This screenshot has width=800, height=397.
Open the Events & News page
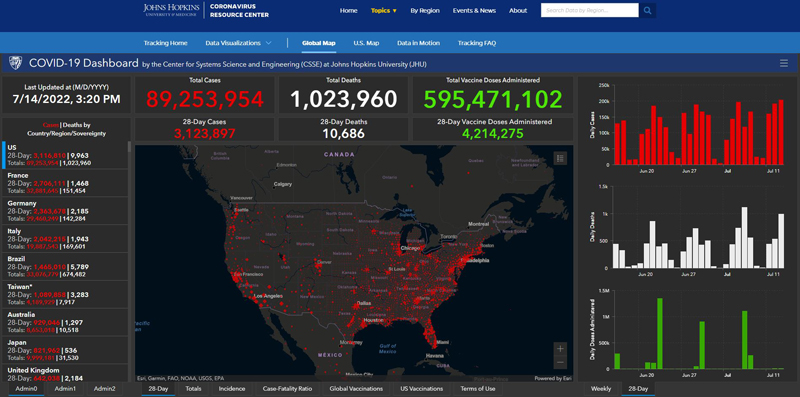pyautogui.click(x=474, y=11)
